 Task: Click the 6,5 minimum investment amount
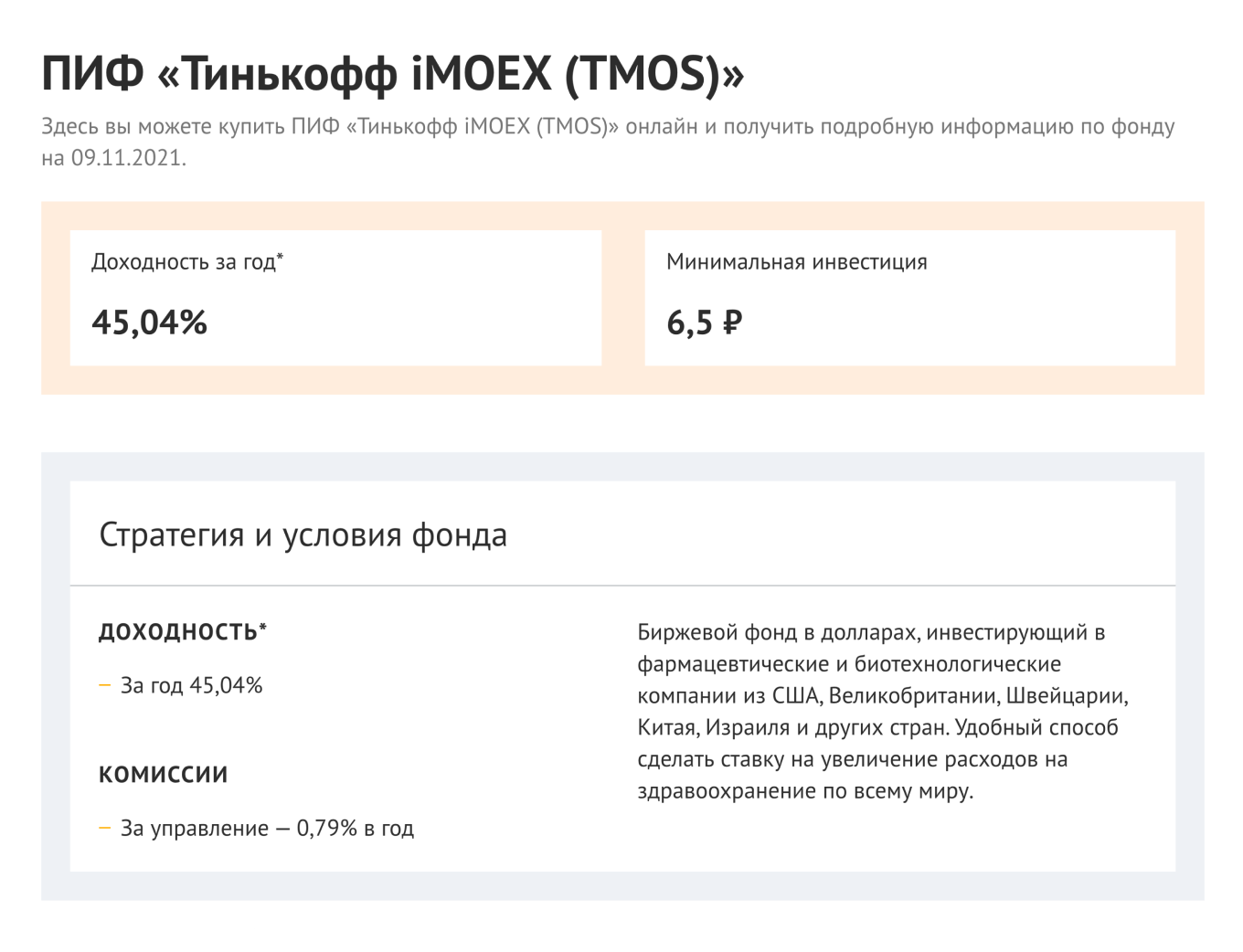689,323
